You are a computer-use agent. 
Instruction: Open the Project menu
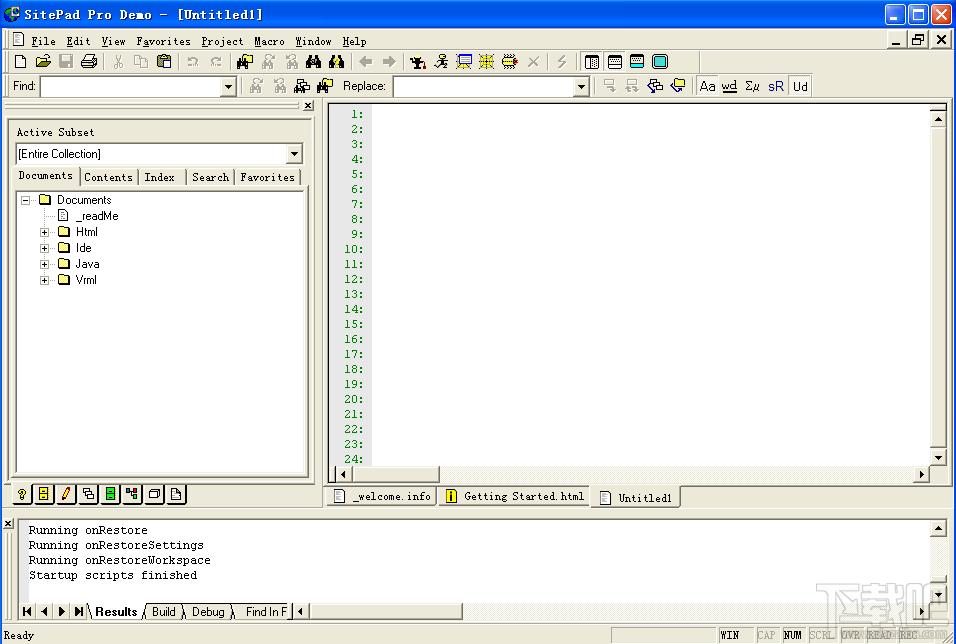tap(223, 41)
